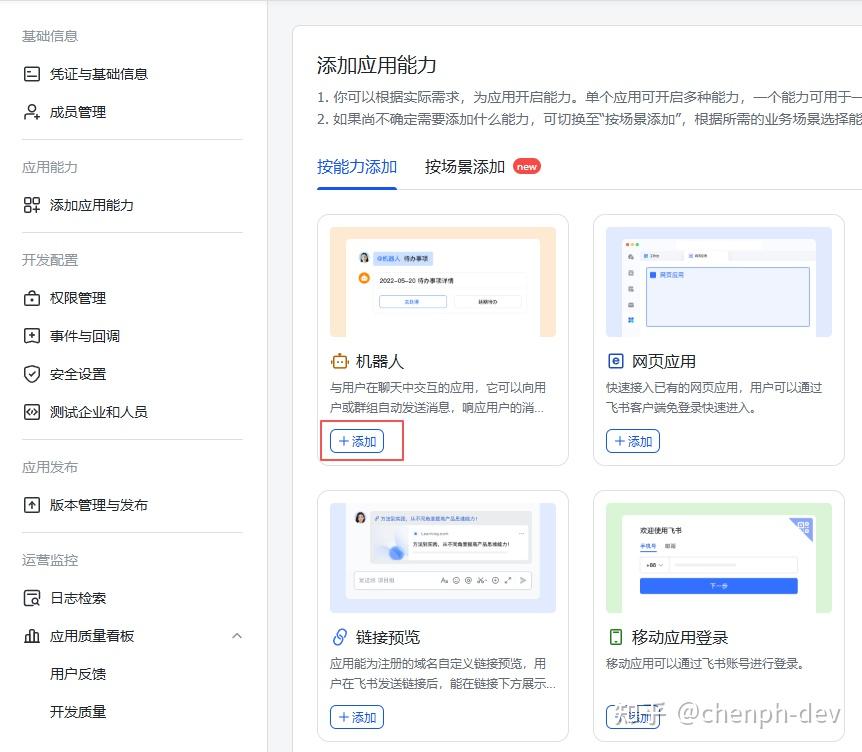Click the 添加应用能力 grid icon
The image size is (862, 752).
(x=32, y=205)
